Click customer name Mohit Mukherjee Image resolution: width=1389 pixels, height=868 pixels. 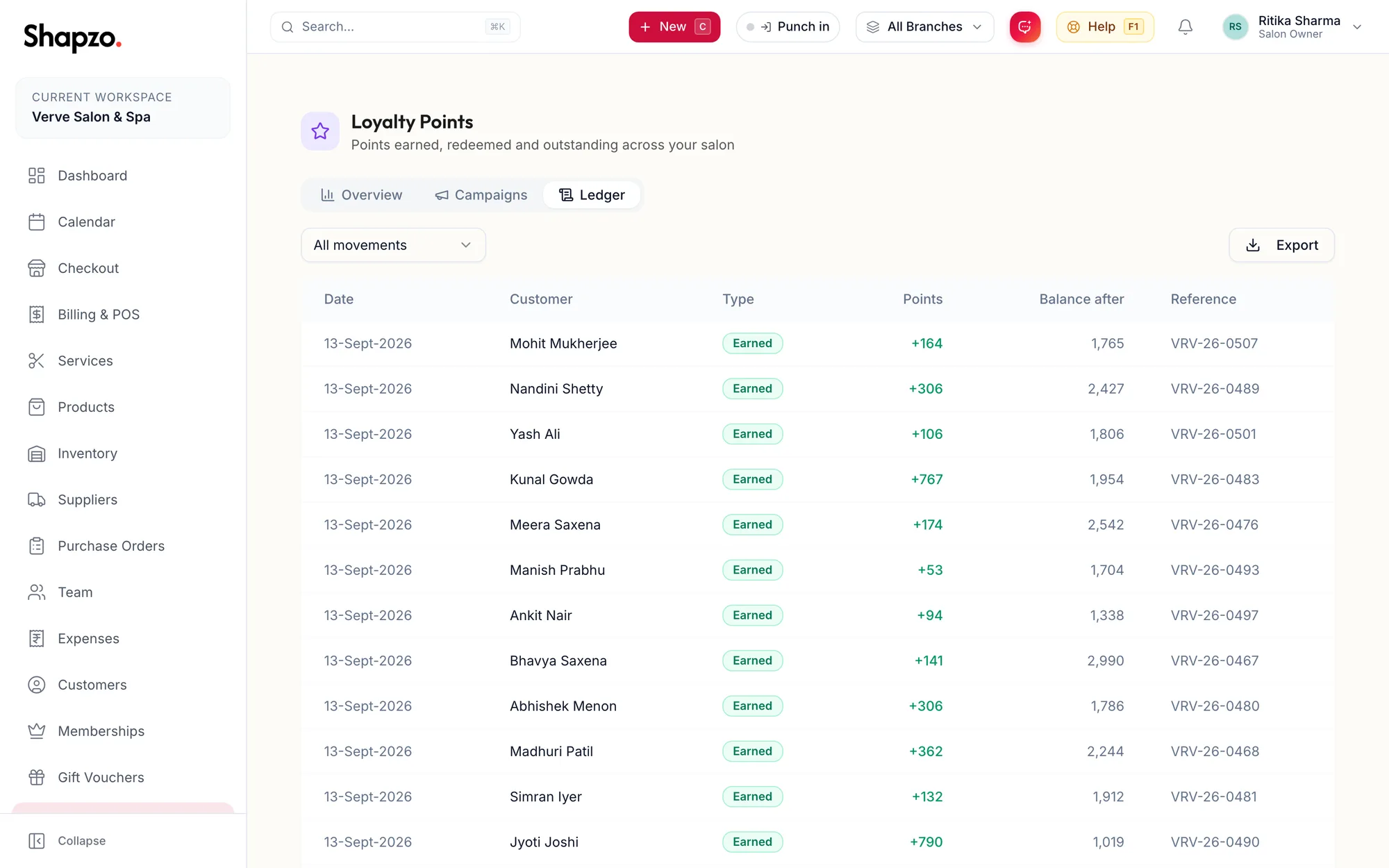pyautogui.click(x=563, y=344)
